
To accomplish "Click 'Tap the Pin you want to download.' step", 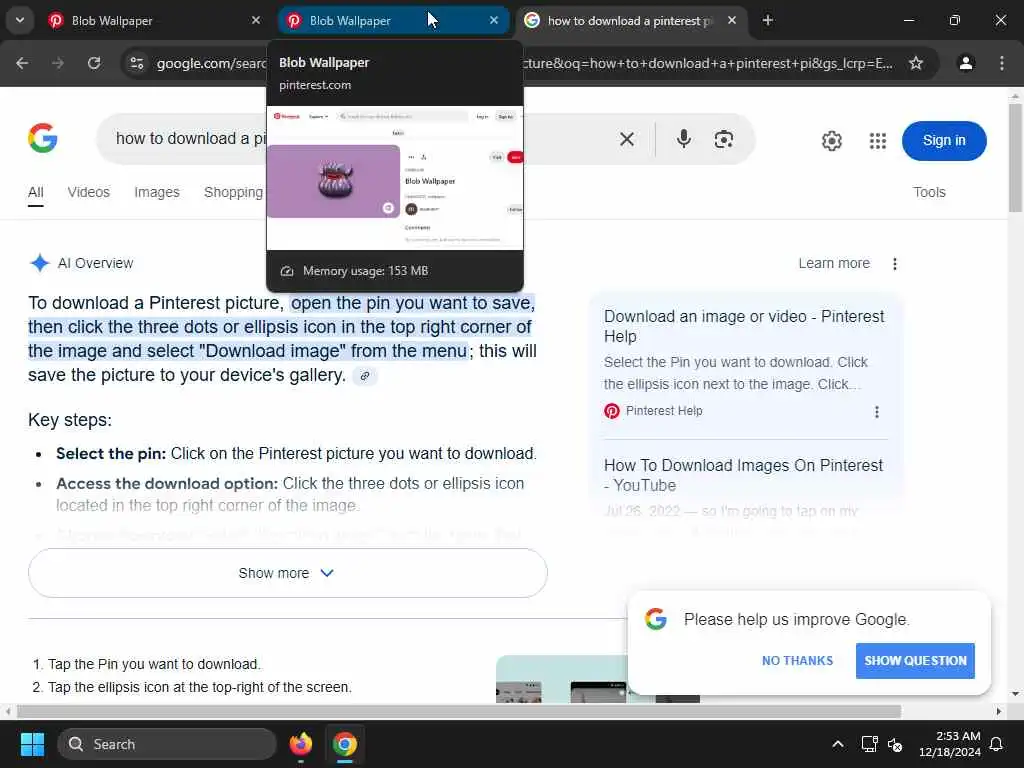I will tap(154, 664).
